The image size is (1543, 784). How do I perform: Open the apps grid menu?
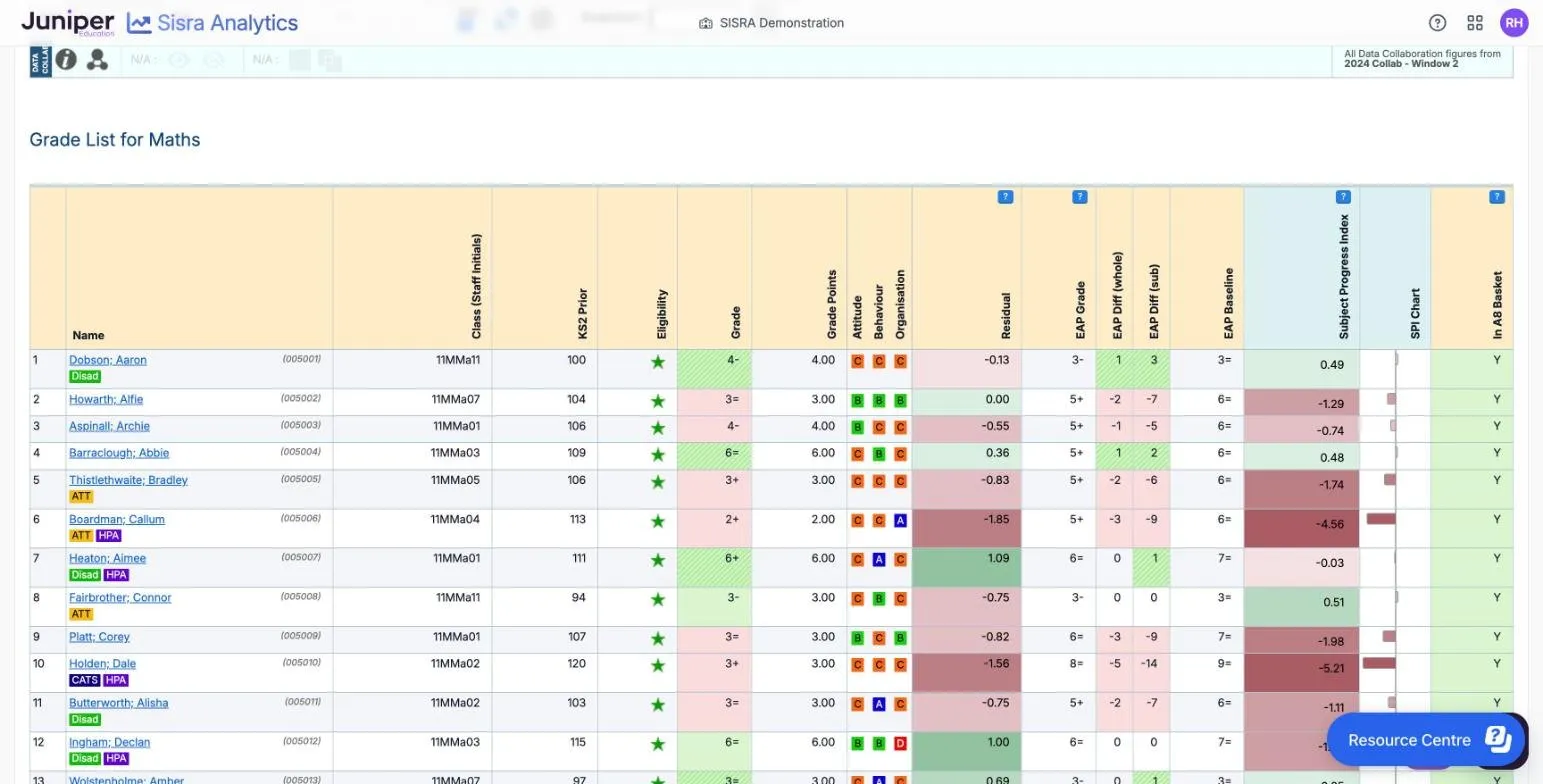(x=1475, y=23)
